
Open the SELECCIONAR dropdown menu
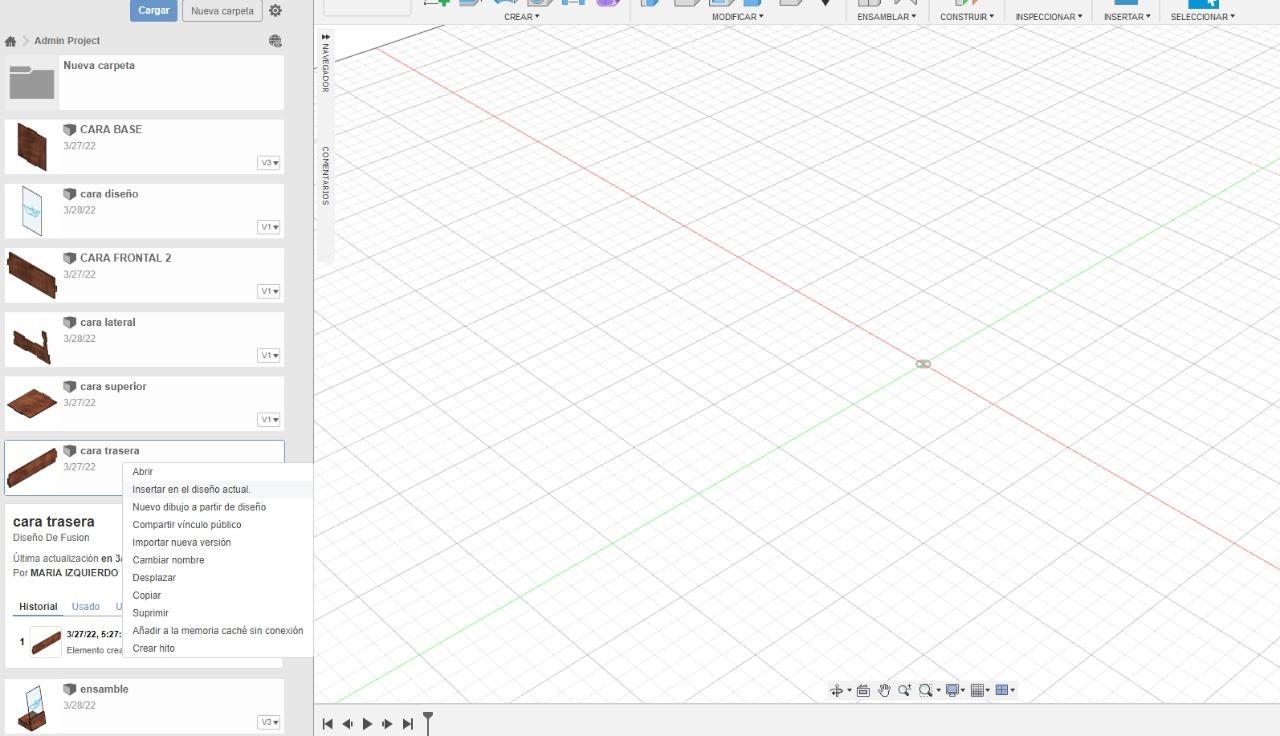pos(1203,17)
